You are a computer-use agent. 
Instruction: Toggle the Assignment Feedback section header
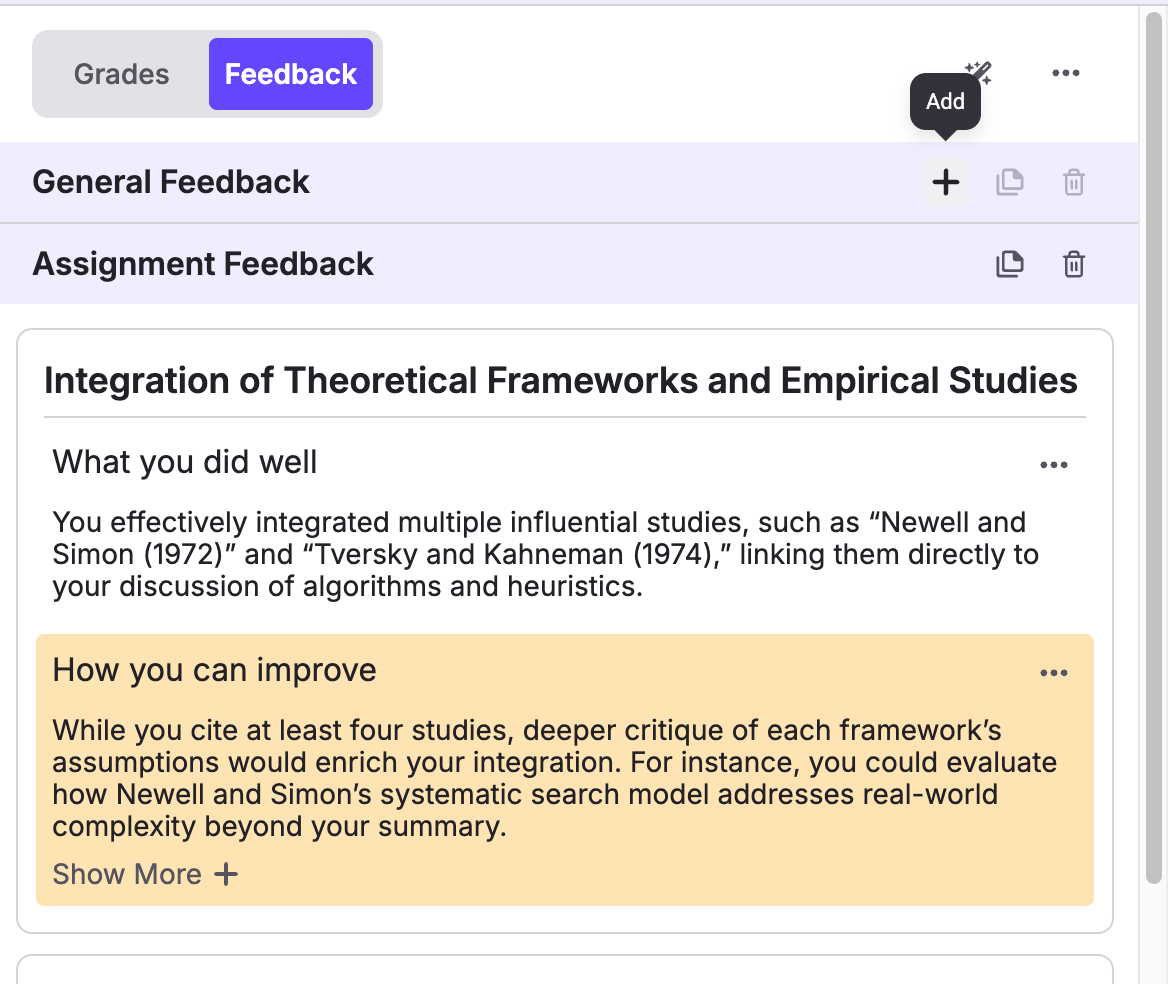tap(203, 264)
